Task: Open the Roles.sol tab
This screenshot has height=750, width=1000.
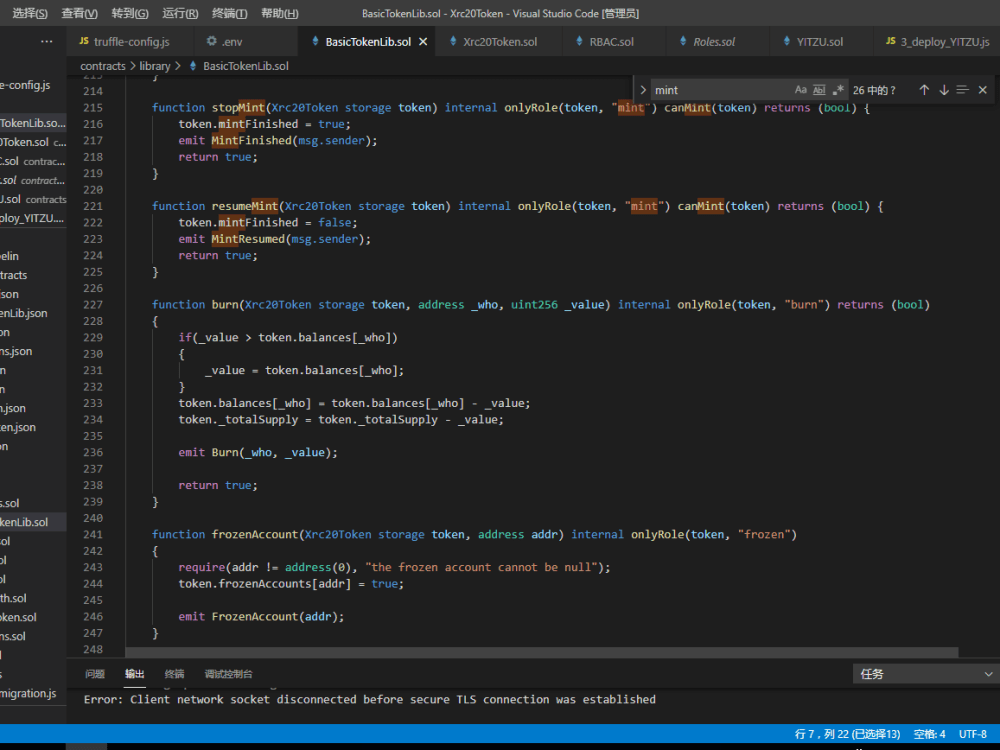Action: [x=714, y=41]
